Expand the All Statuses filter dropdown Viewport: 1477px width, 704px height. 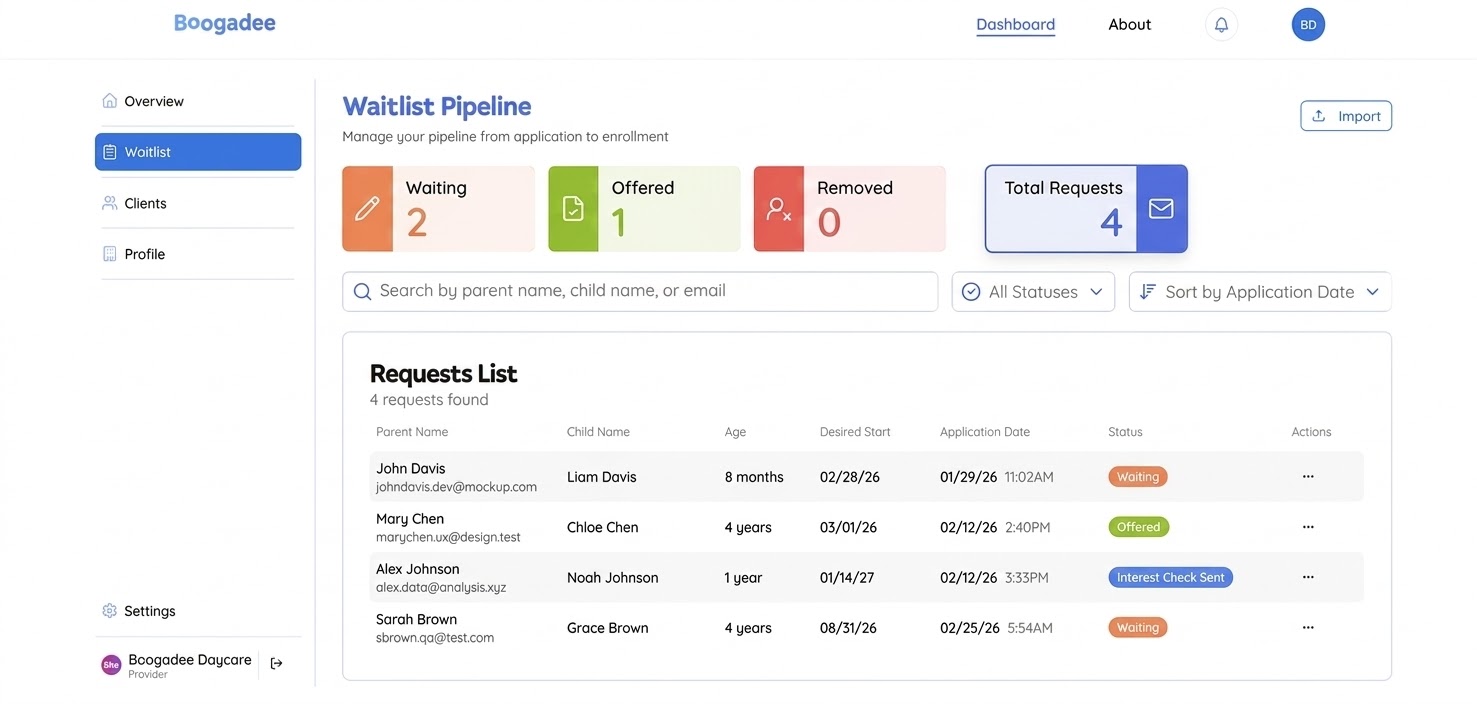1033,292
